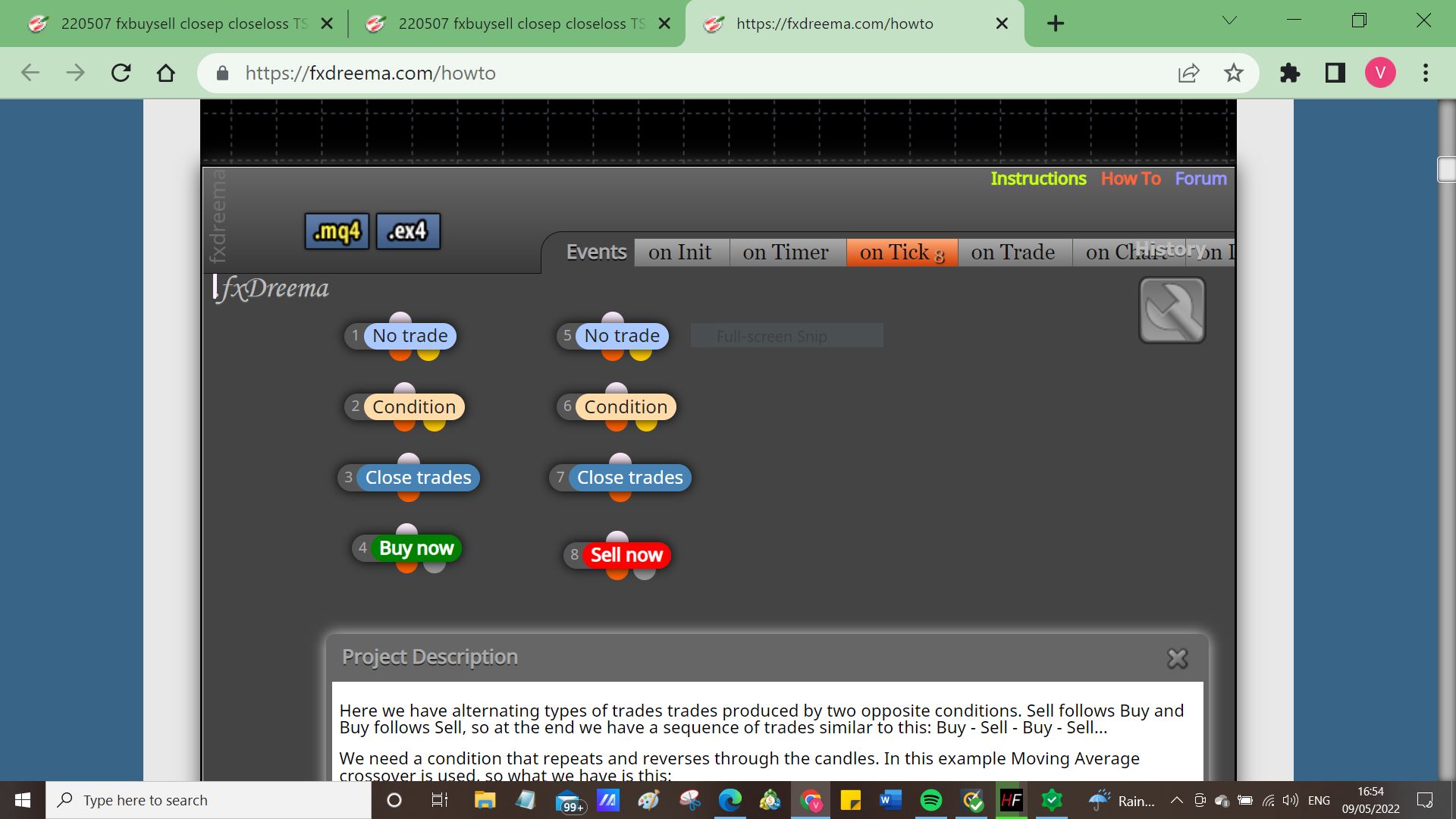Screen dimensions: 1456x819
Task: Open the Instructions link
Action: tap(1038, 179)
